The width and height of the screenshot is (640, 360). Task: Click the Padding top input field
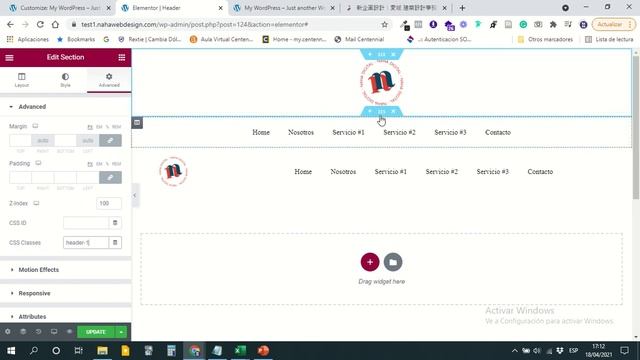(x=20, y=178)
